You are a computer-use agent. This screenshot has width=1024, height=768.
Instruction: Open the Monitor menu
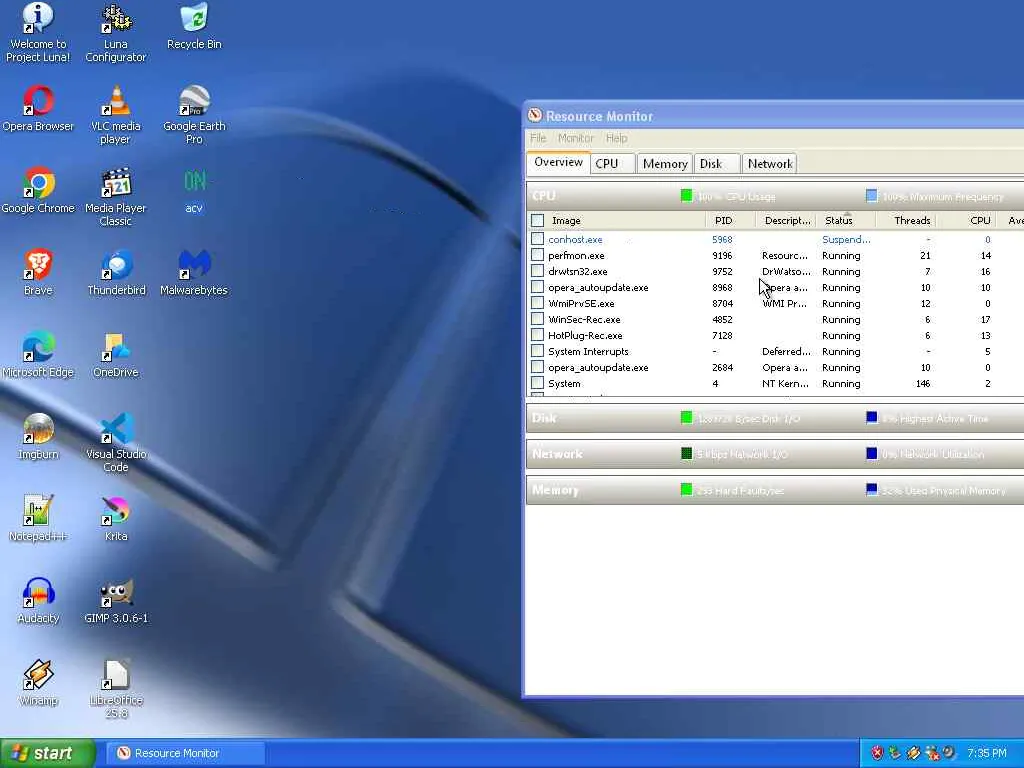(x=575, y=138)
